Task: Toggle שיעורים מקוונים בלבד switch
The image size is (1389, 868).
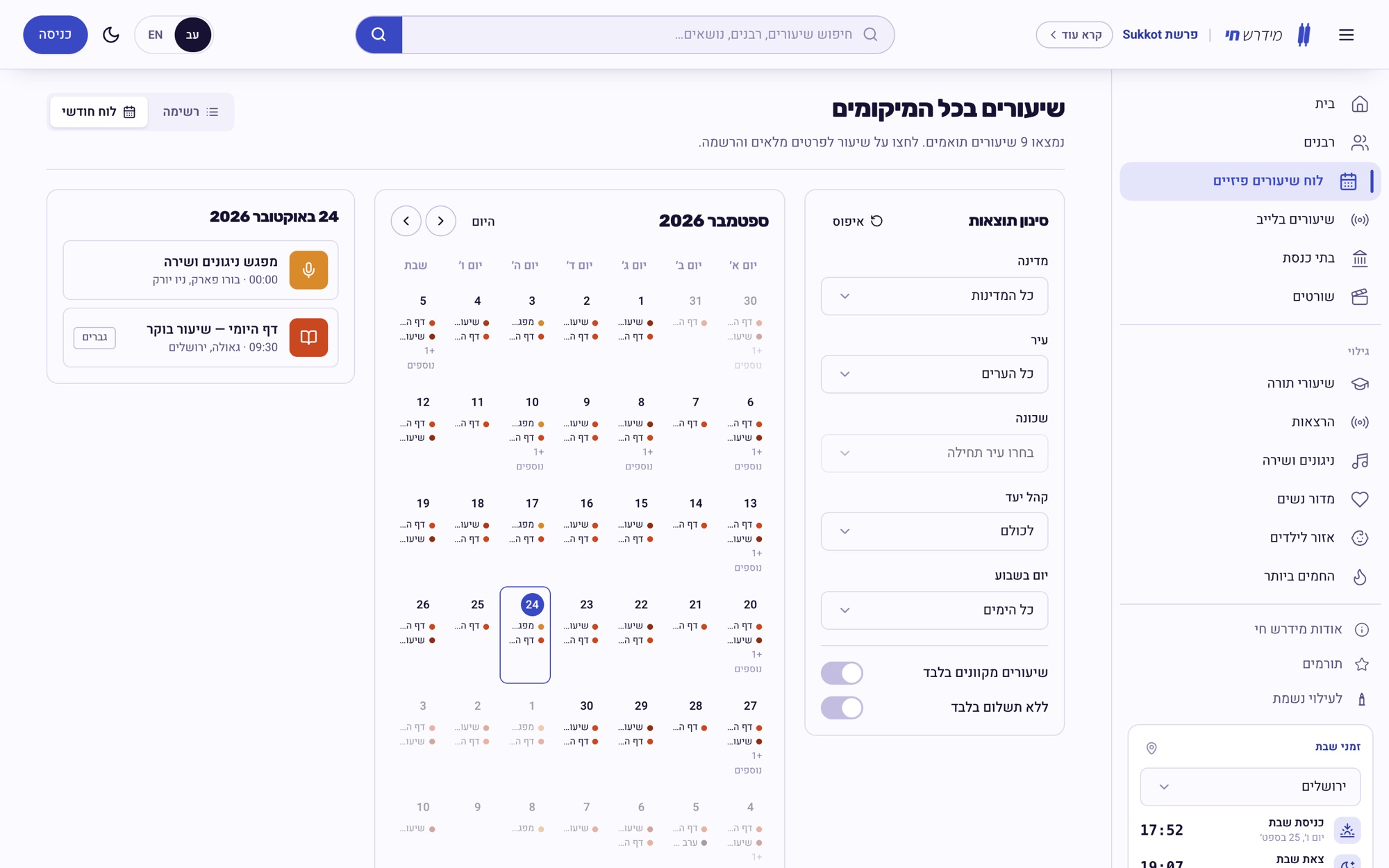Action: tap(842, 672)
